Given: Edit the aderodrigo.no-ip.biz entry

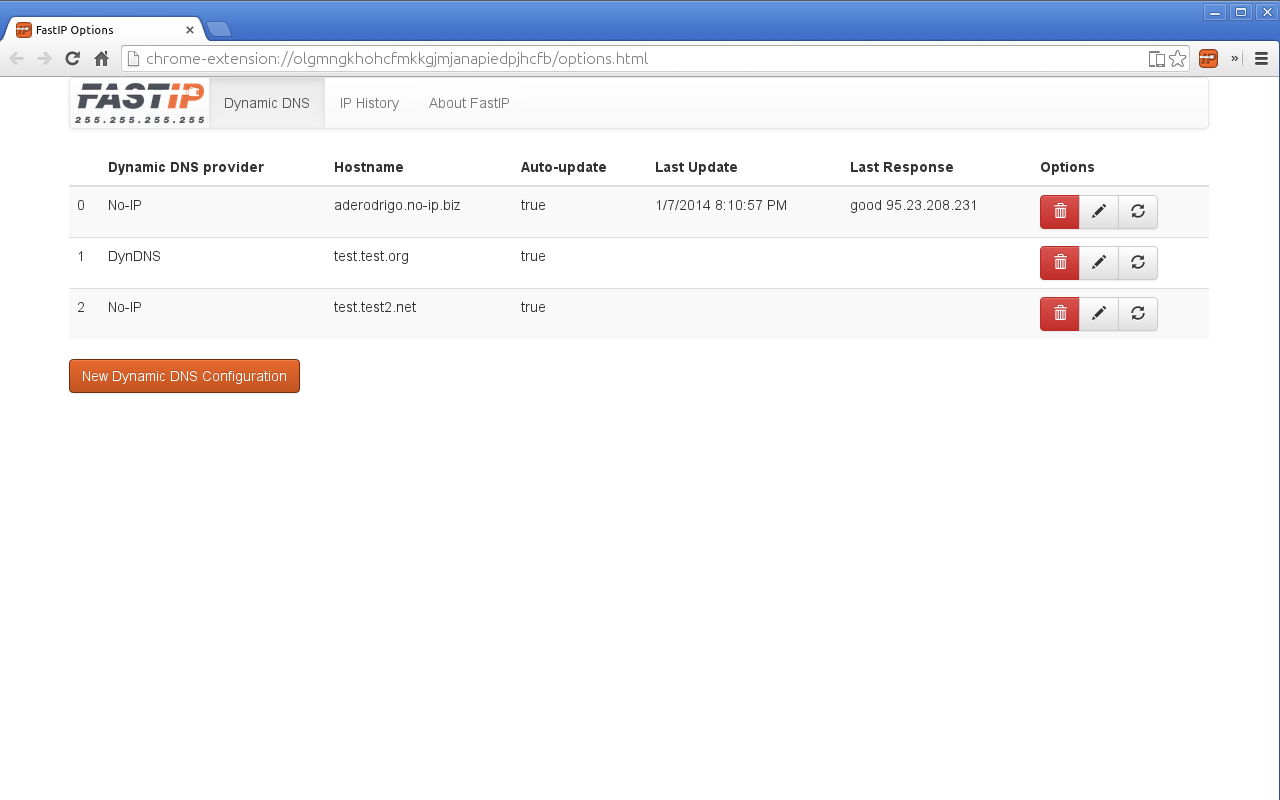Looking at the screenshot, I should tap(1099, 212).
